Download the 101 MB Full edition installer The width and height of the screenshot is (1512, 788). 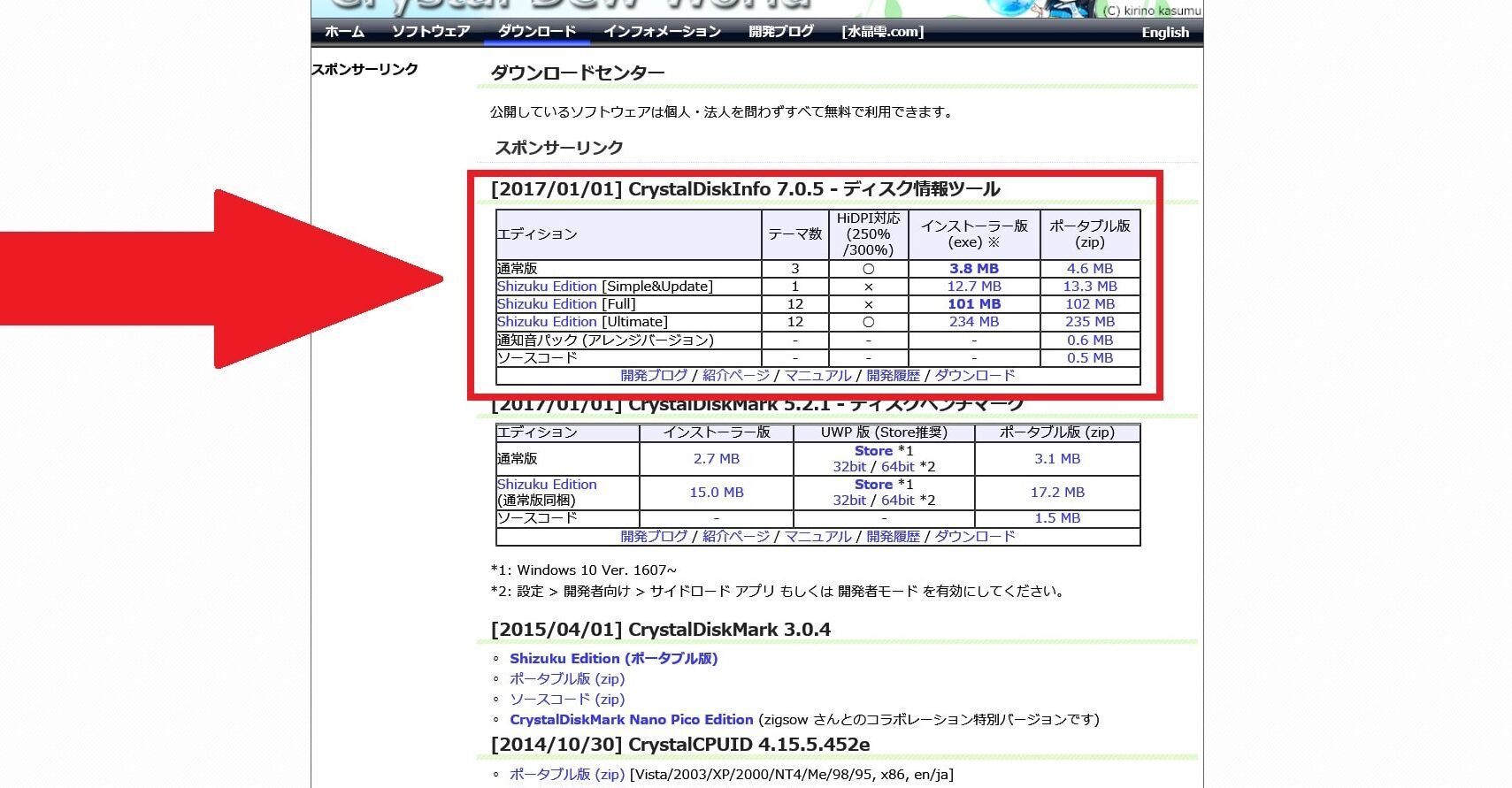[974, 304]
